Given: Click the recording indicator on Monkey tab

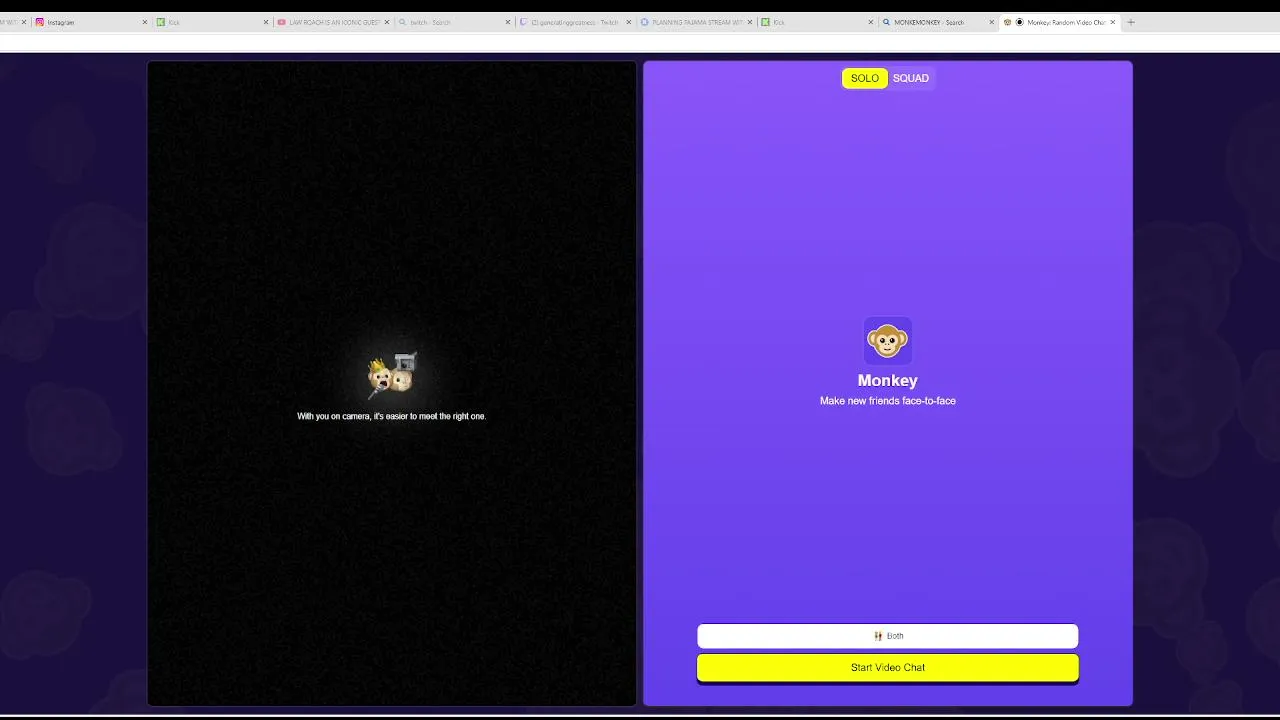Looking at the screenshot, I should click(1020, 22).
